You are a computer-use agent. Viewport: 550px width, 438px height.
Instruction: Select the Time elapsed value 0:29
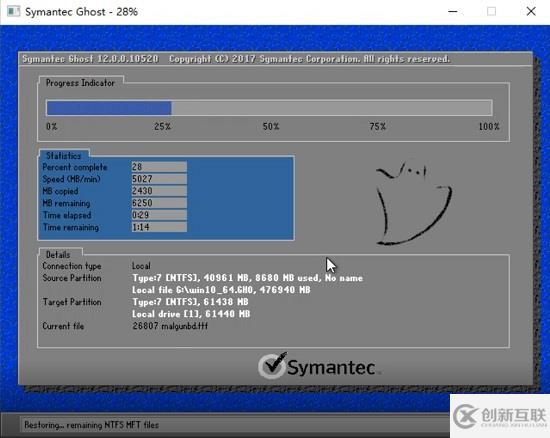tap(159, 215)
